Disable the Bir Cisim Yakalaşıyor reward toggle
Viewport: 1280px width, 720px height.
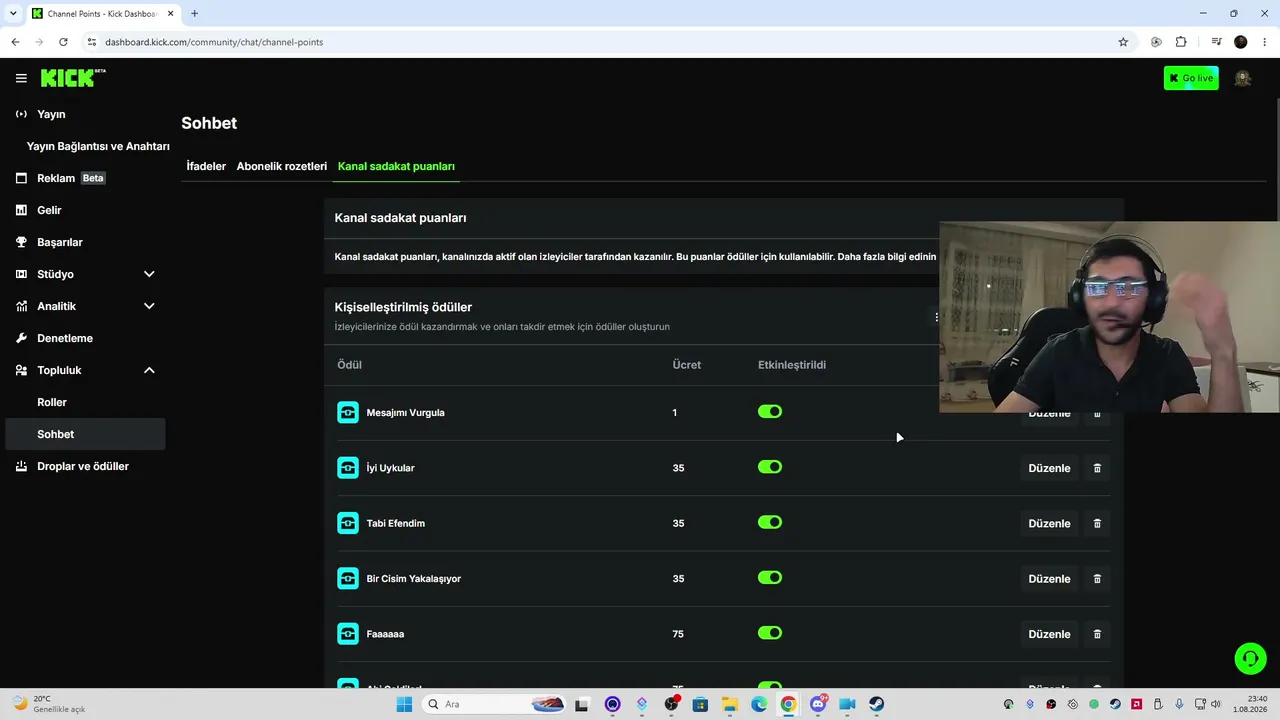770,578
